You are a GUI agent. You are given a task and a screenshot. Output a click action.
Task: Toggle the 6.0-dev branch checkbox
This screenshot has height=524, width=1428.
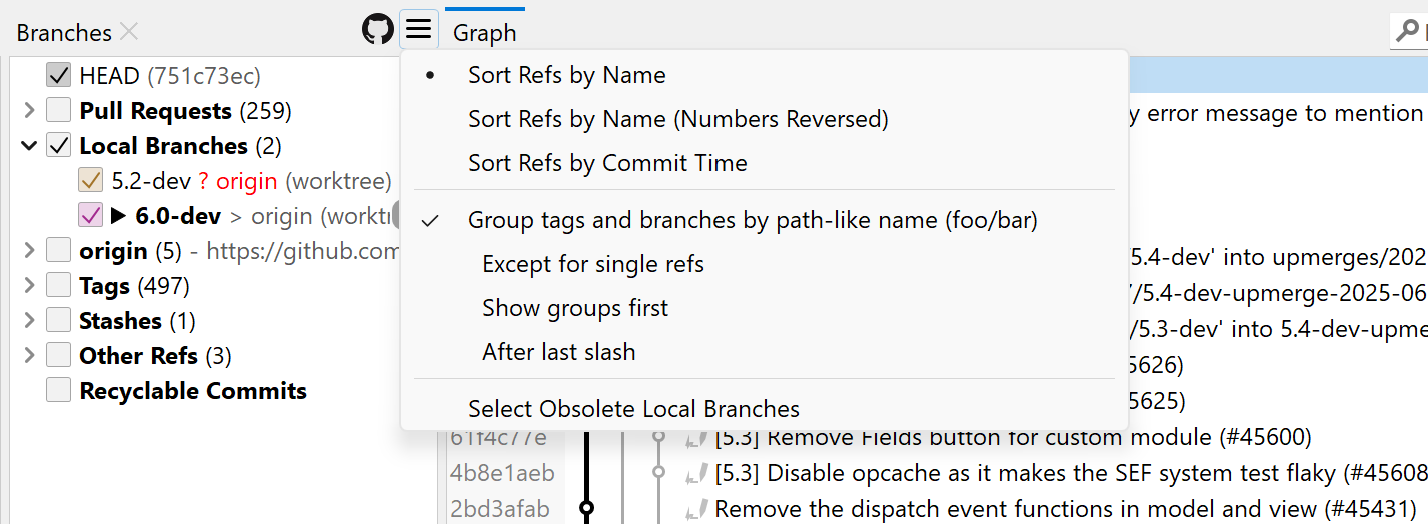tap(90, 215)
